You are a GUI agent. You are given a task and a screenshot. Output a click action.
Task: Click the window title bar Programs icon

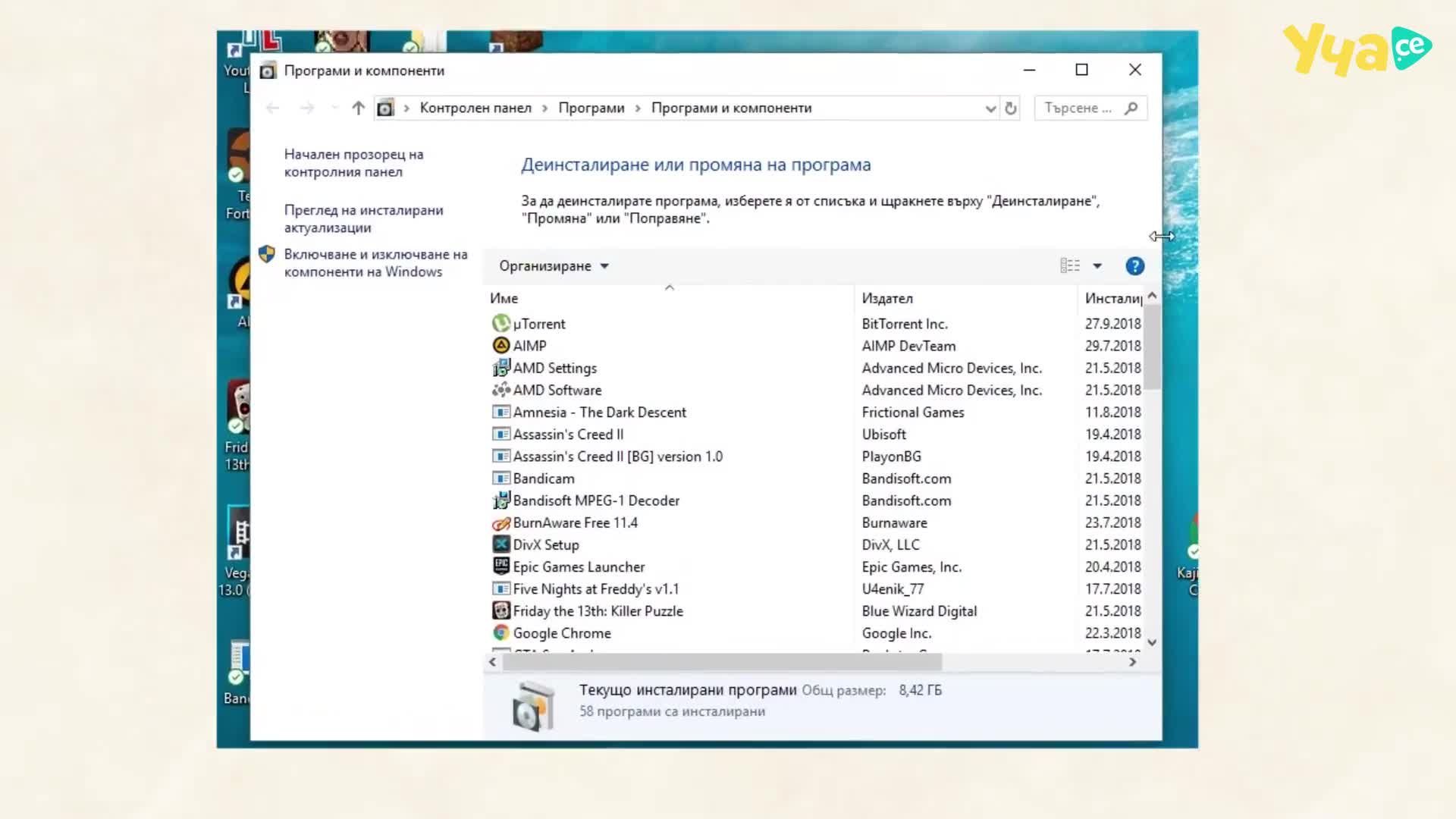tap(268, 71)
